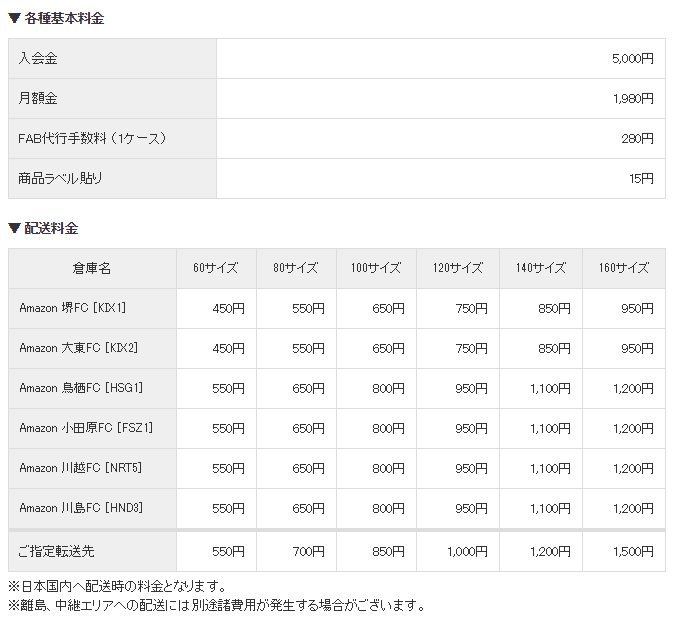Click the FAB代行手数料 (1ケース) label

point(92,139)
